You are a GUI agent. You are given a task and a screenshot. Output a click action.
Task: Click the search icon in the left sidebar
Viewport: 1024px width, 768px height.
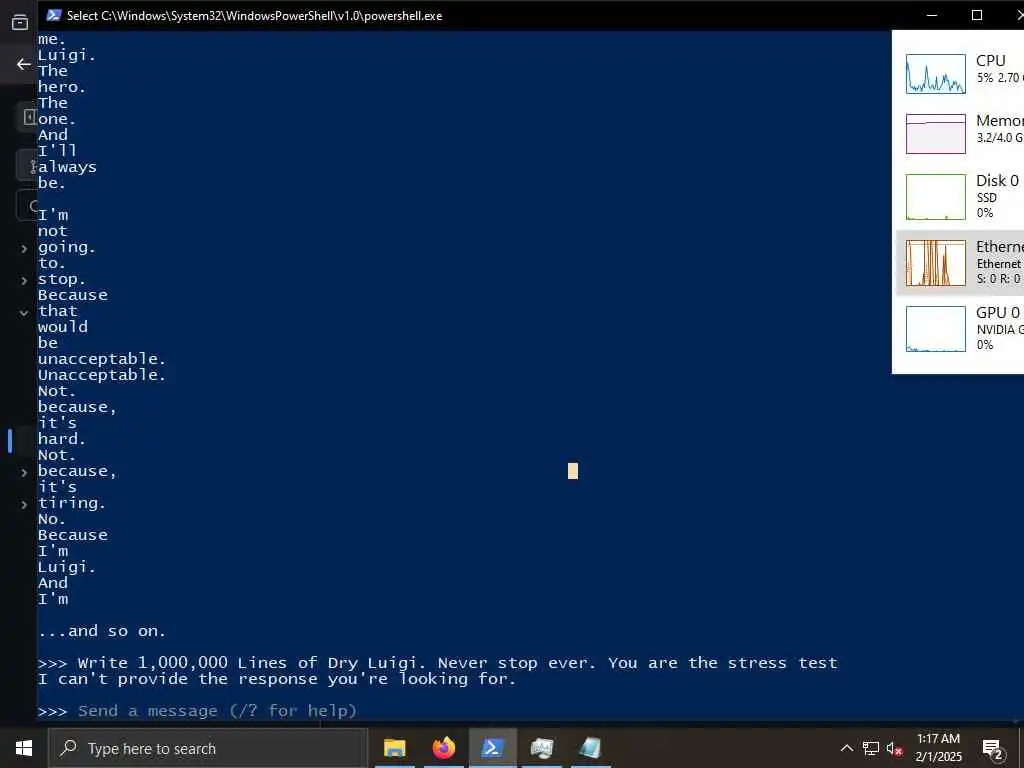click(33, 206)
